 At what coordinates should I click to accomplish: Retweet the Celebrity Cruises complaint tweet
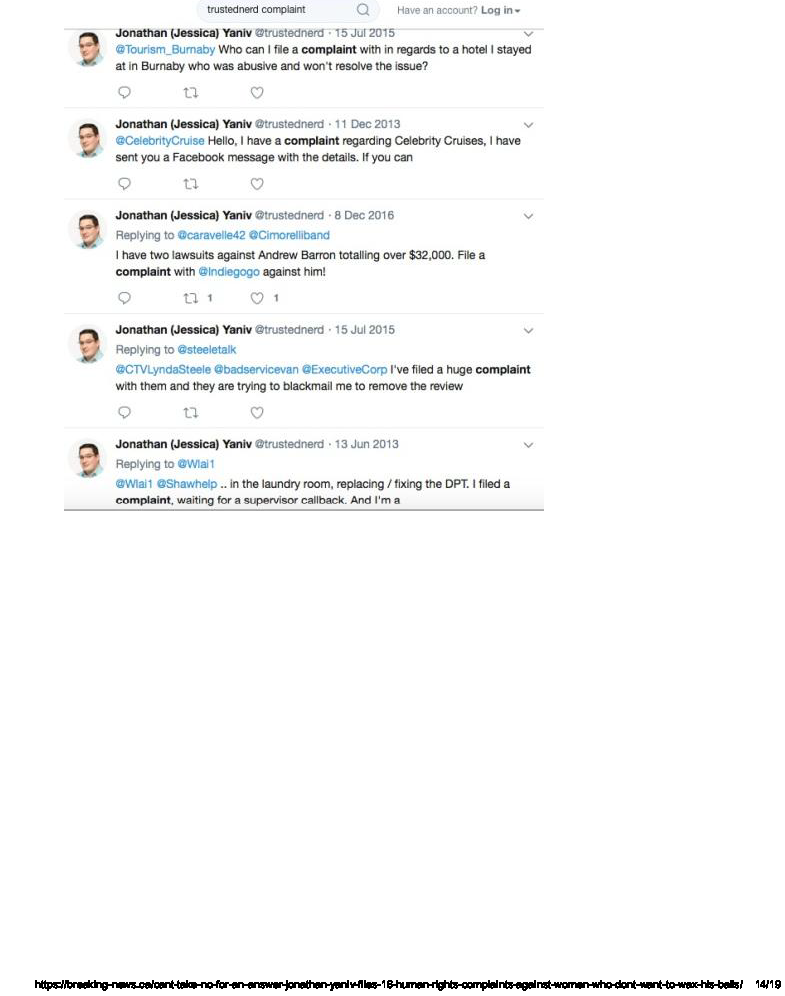click(191, 184)
